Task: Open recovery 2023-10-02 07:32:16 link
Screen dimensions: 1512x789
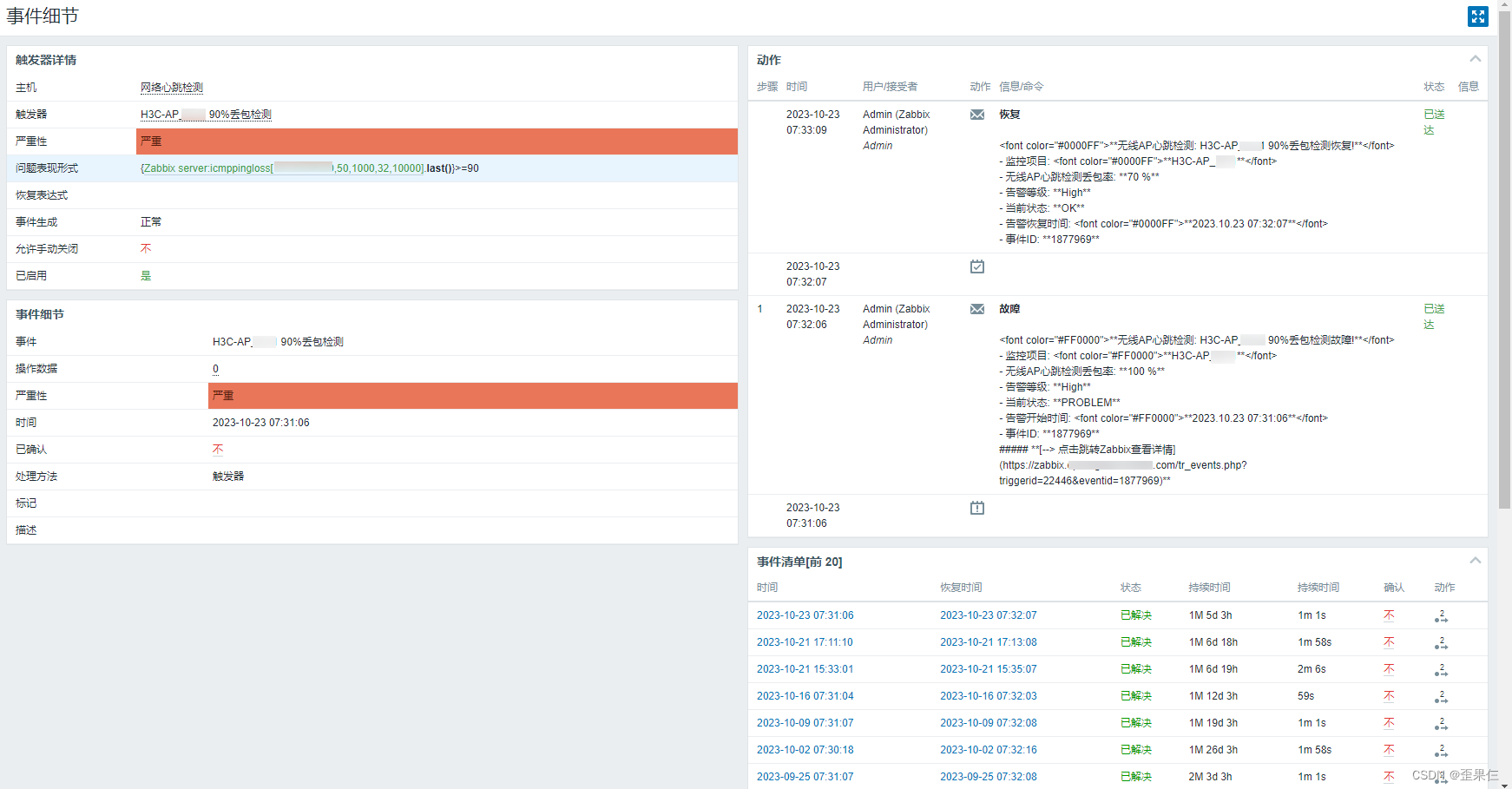Action: pos(988,750)
